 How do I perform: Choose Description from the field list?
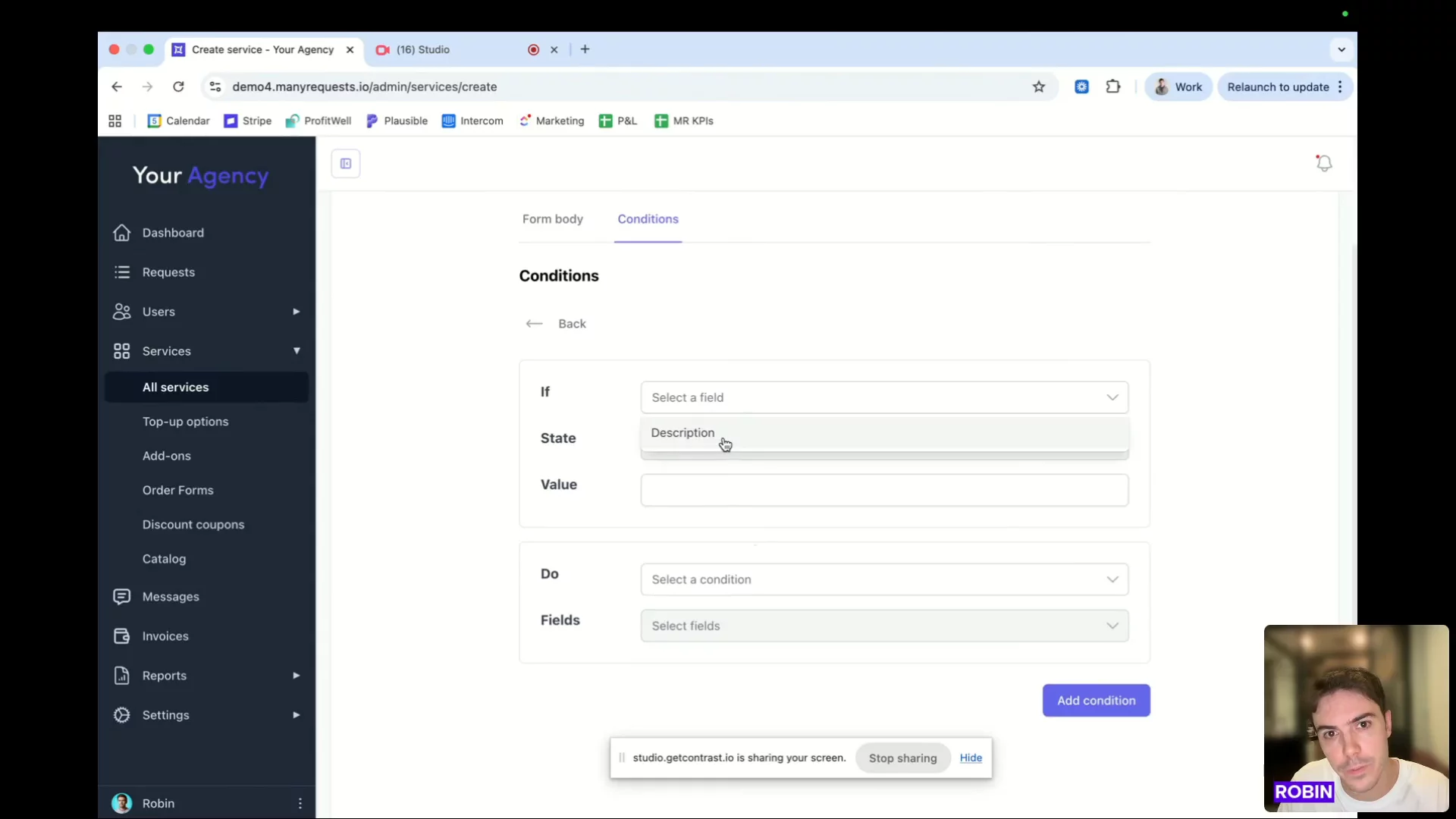pyautogui.click(x=682, y=433)
